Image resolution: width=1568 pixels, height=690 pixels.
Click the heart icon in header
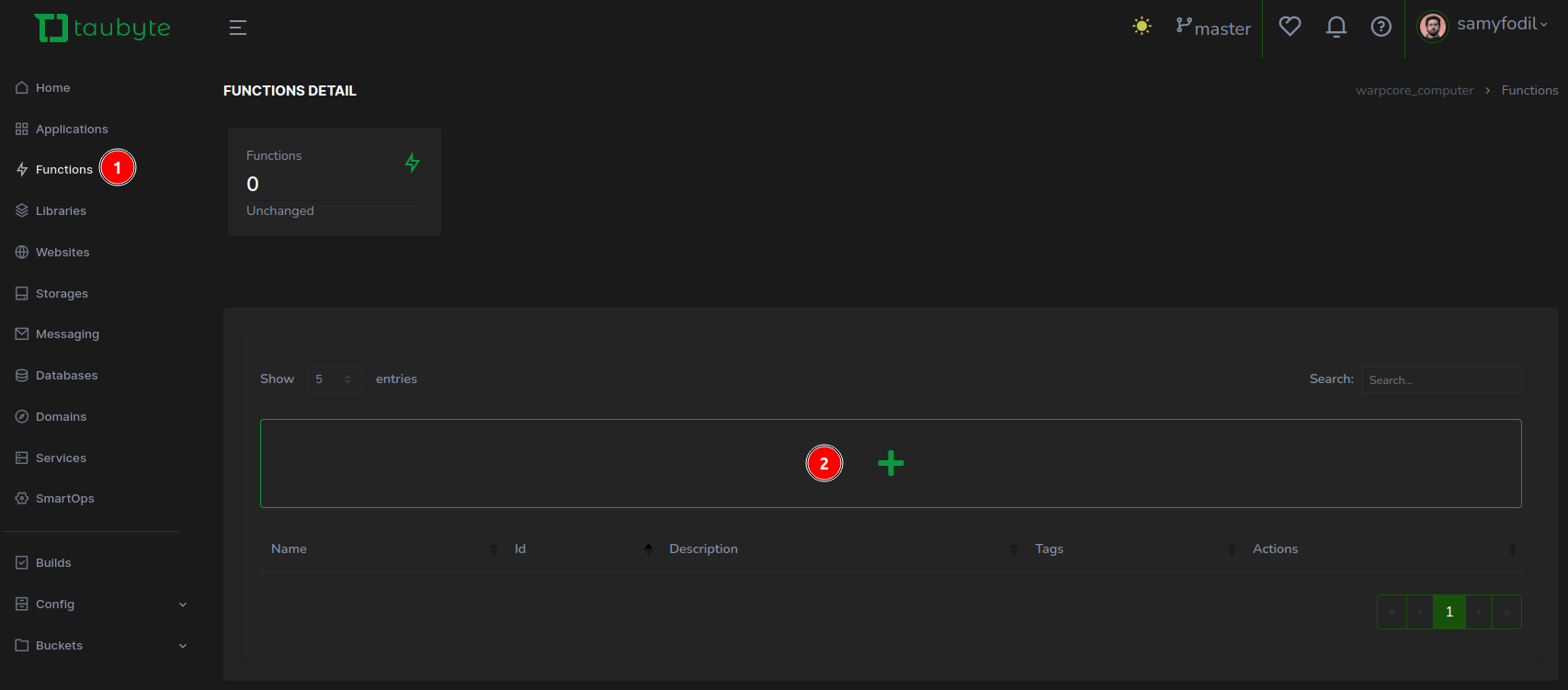click(x=1290, y=27)
